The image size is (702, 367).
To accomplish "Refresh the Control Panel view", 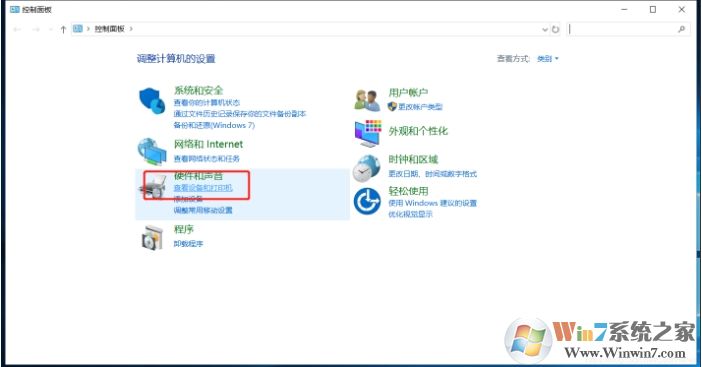I will point(555,30).
